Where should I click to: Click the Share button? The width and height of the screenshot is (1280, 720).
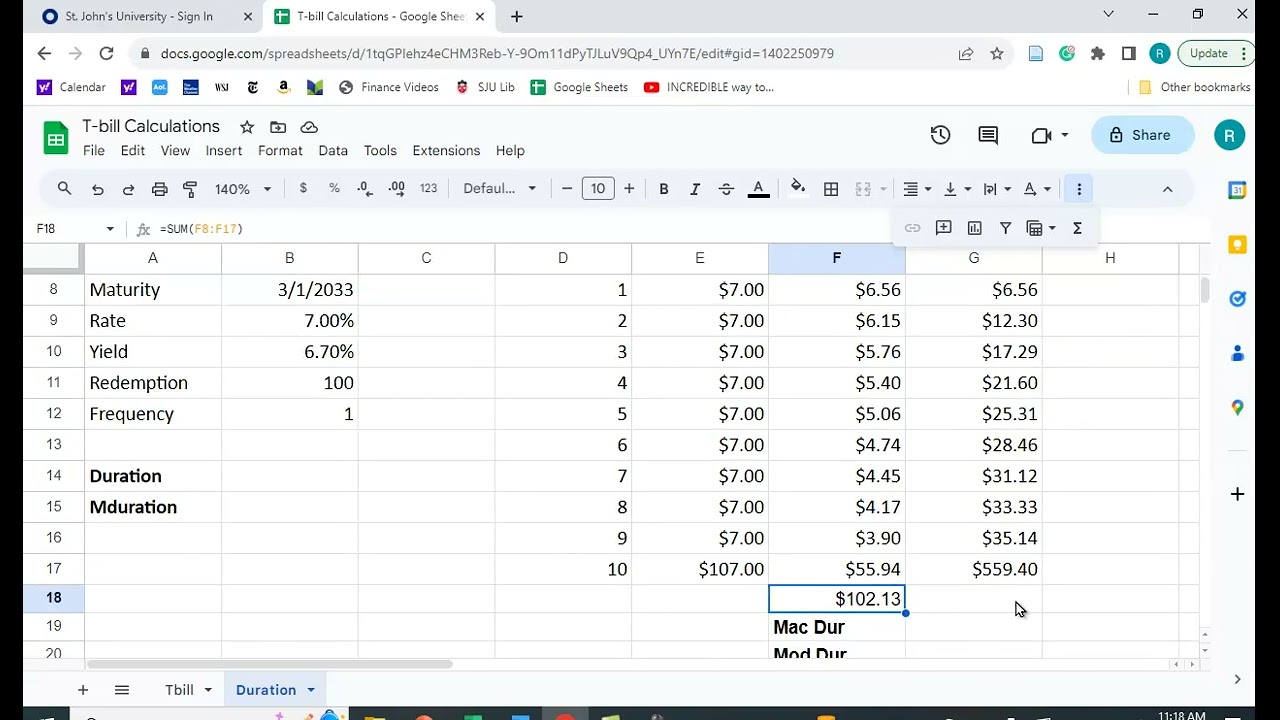[1143, 135]
